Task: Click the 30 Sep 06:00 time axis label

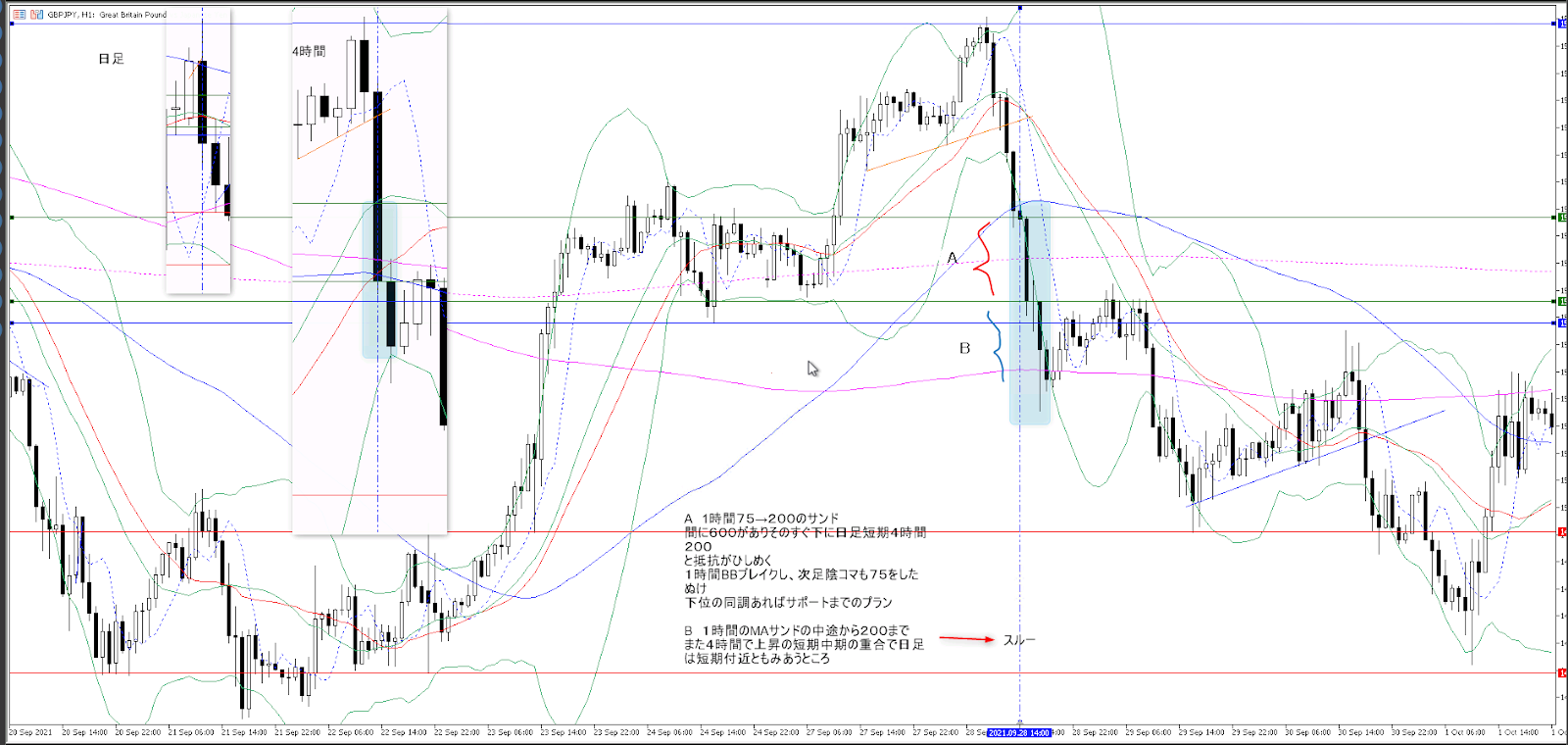Action: pyautogui.click(x=1308, y=732)
